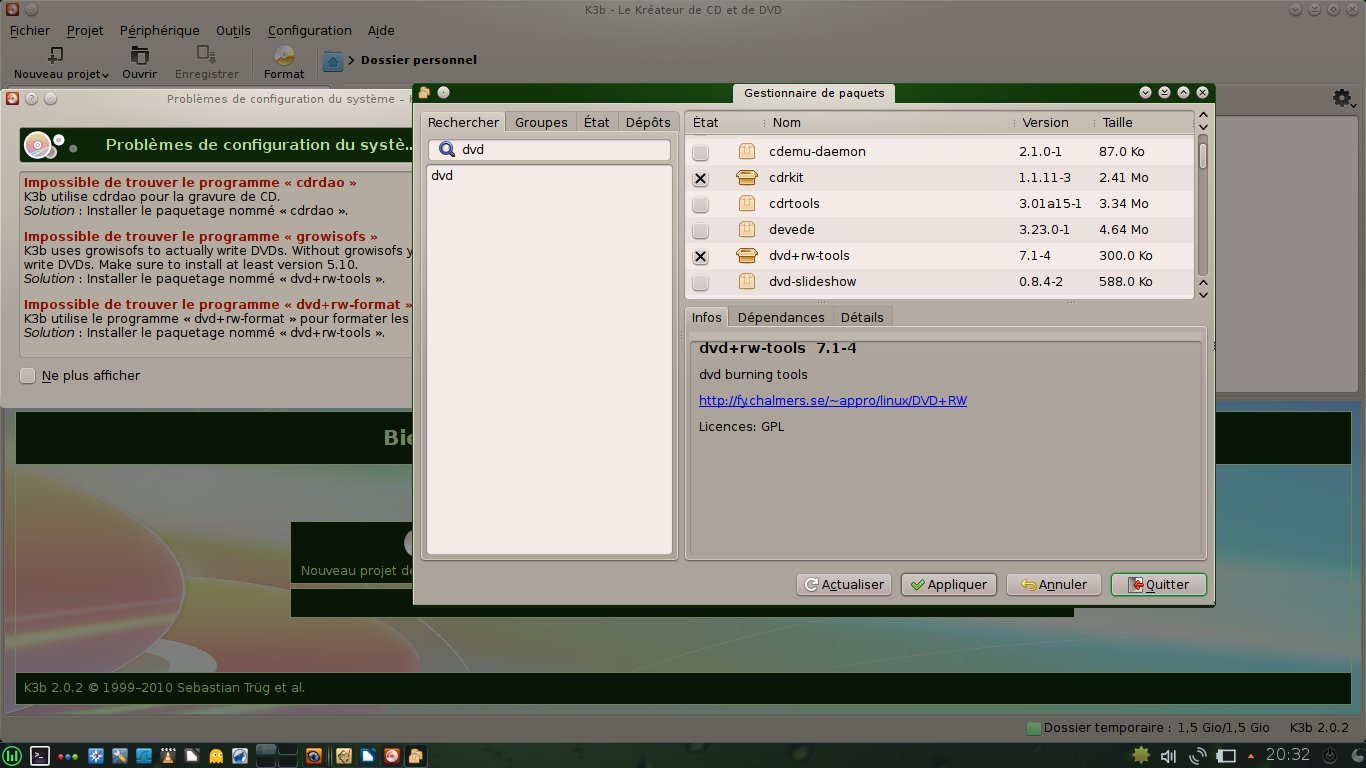Select the dvd entry in search history

pyautogui.click(x=442, y=176)
